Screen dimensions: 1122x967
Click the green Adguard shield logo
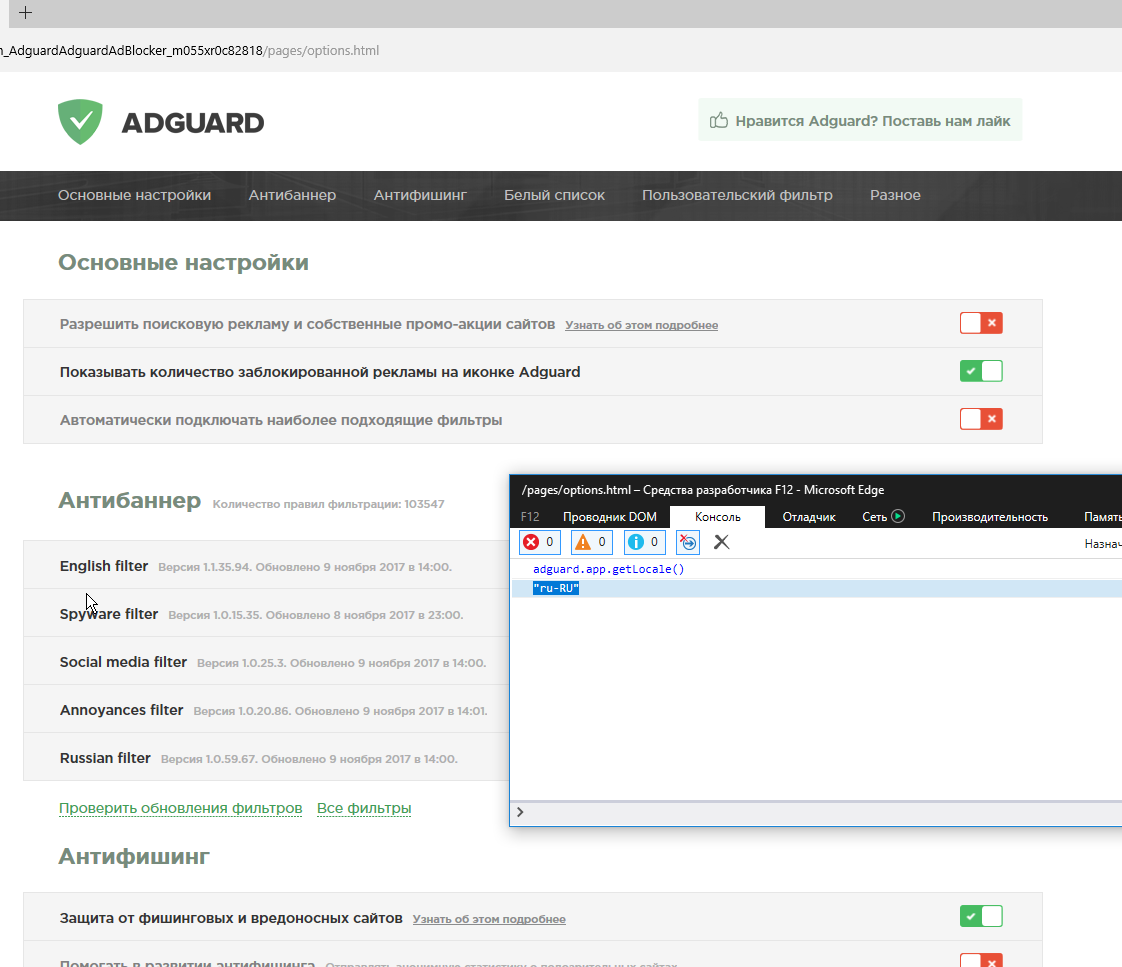[79, 119]
